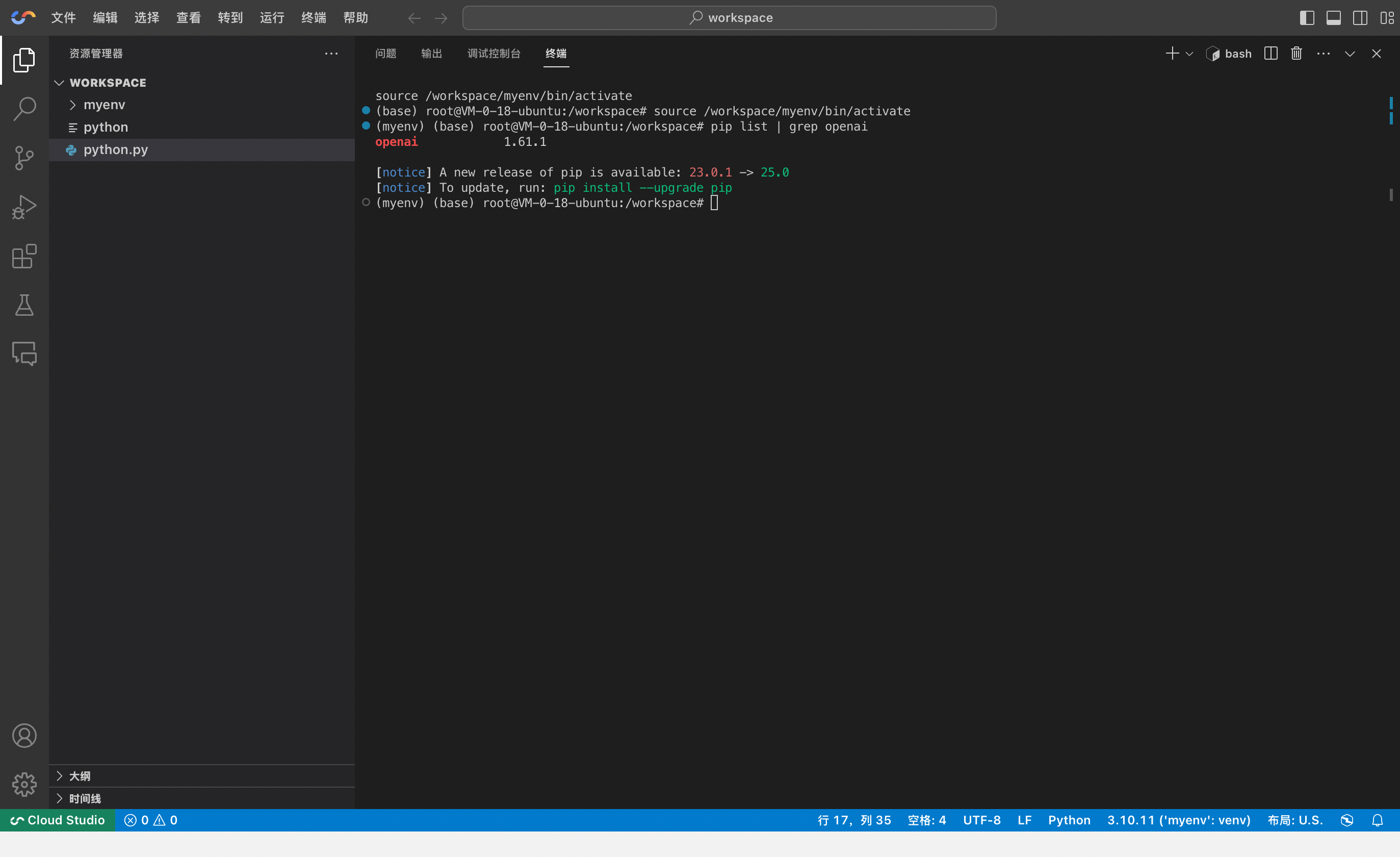Open the Run and Debug view icon
This screenshot has height=857, width=1400.
[24, 207]
